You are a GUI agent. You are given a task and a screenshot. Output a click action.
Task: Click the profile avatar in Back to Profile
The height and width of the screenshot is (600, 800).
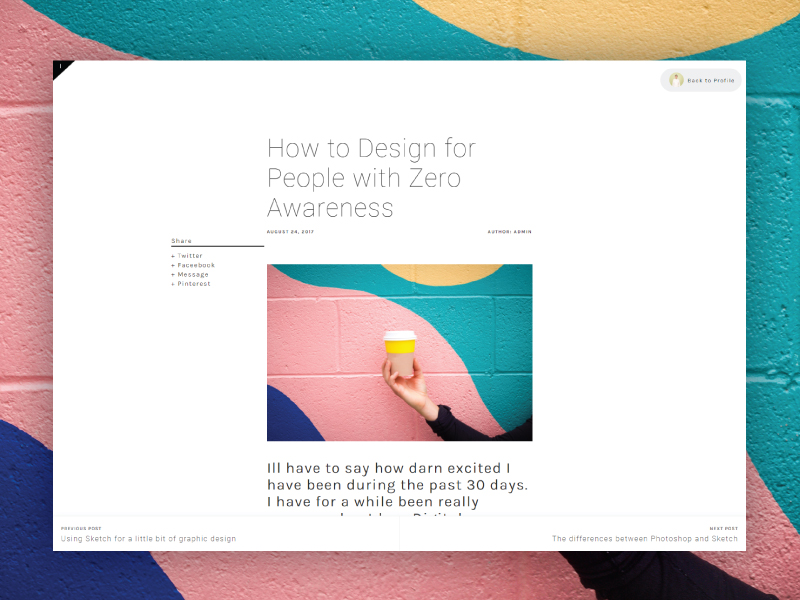coord(676,80)
